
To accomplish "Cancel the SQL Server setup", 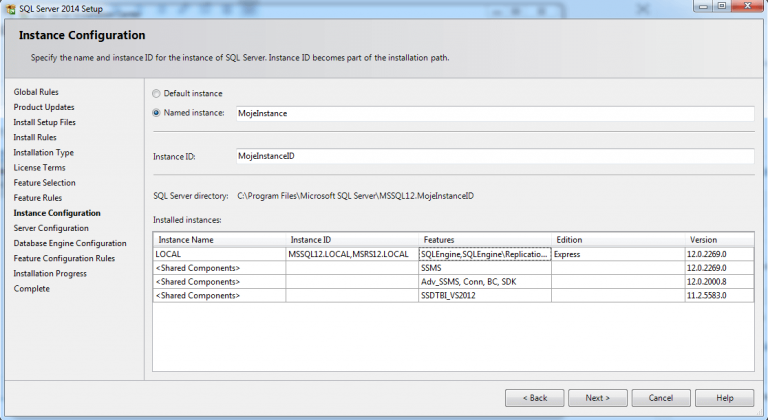I will (661, 398).
